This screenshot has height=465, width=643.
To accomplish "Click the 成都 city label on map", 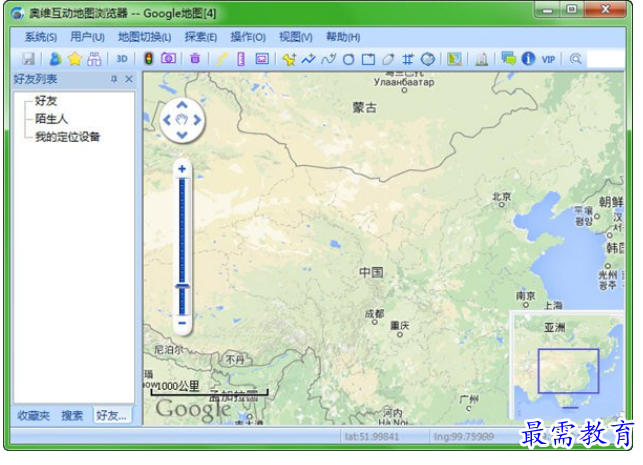I will pyautogui.click(x=375, y=314).
